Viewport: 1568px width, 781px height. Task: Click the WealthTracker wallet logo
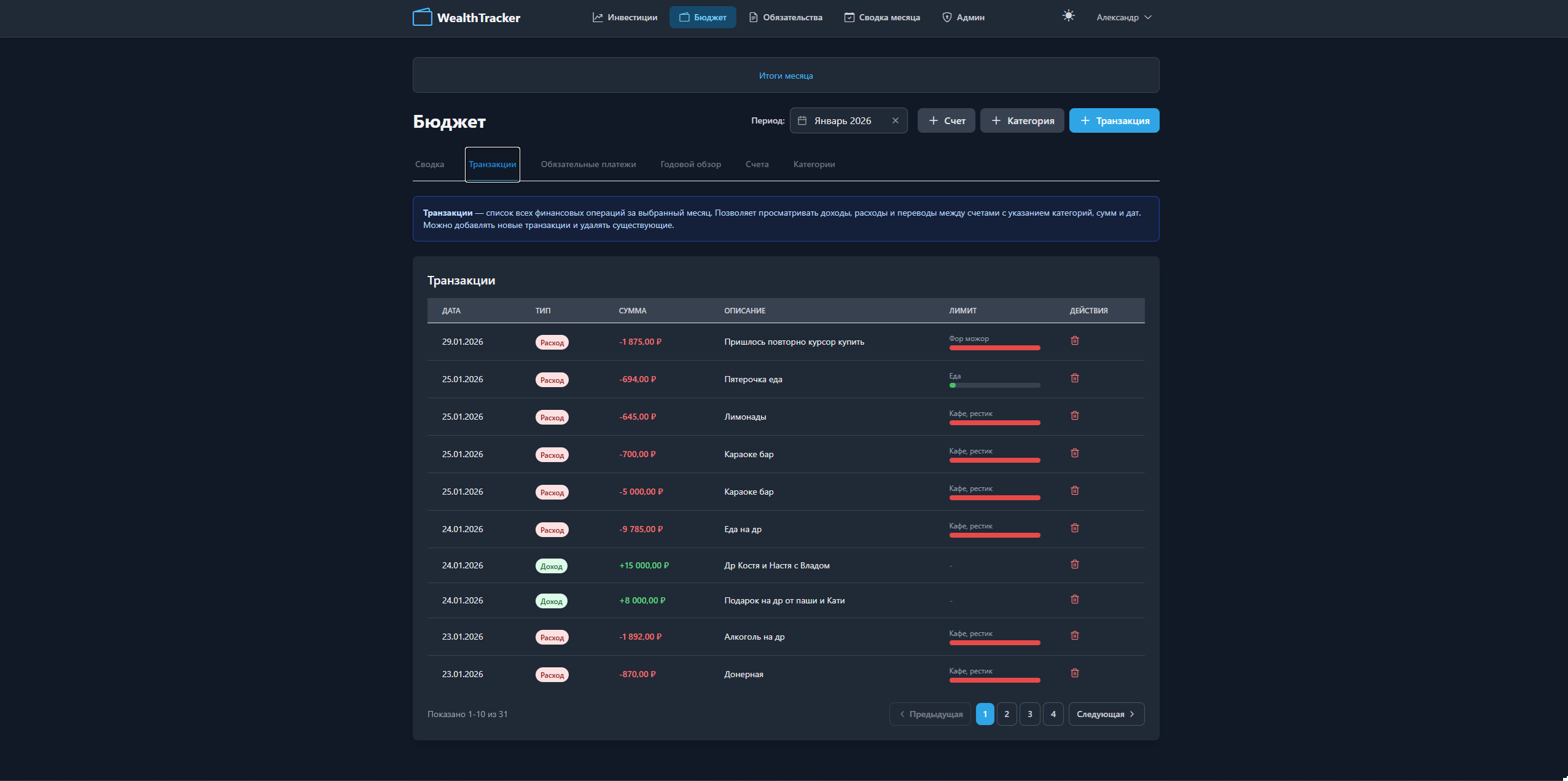pyautogui.click(x=422, y=17)
